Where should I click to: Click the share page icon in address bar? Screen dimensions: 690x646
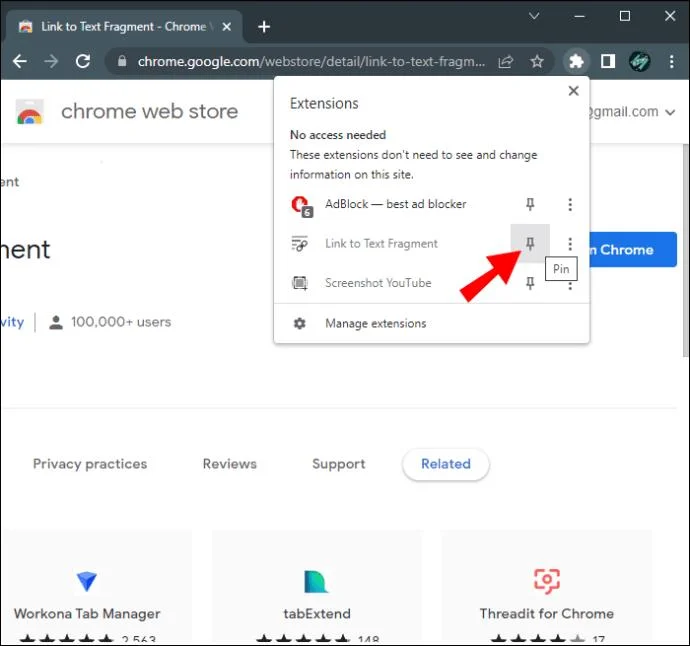(506, 61)
